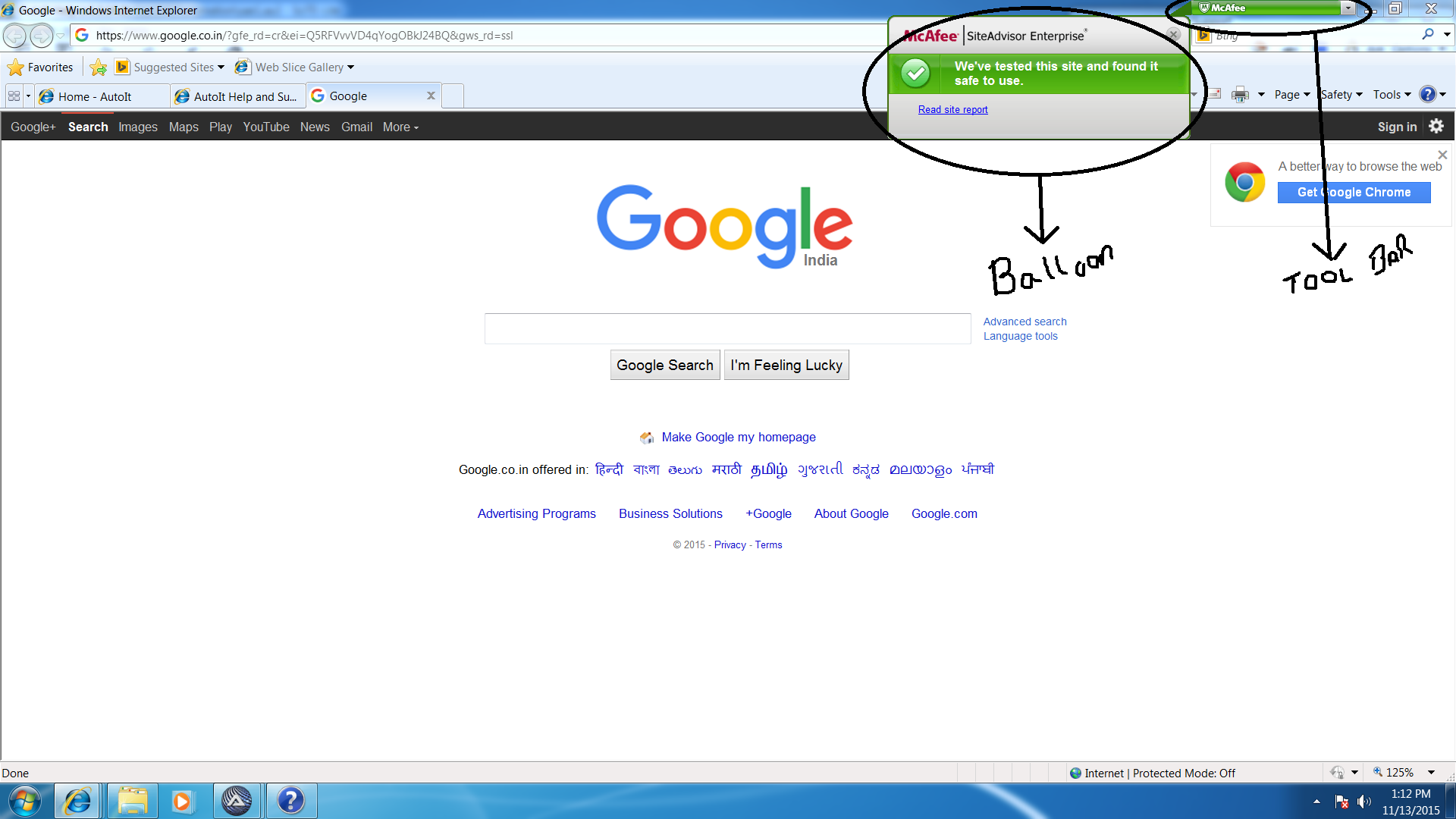Click the Internet zone globe icon in status bar
Image resolution: width=1456 pixels, height=819 pixels.
pos(1075,773)
